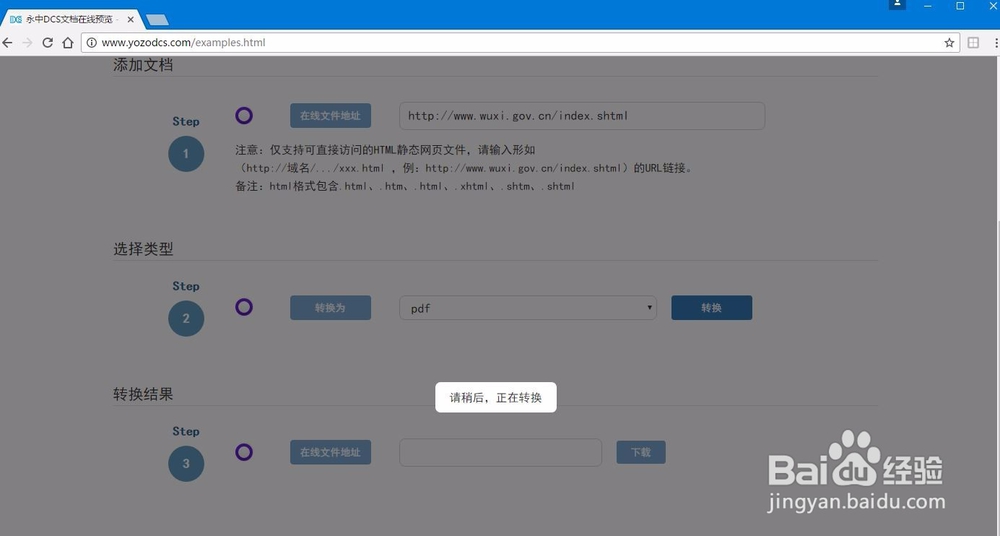The height and width of the screenshot is (536, 1000).
Task: Open the pdf format dropdown
Action: pos(528,308)
